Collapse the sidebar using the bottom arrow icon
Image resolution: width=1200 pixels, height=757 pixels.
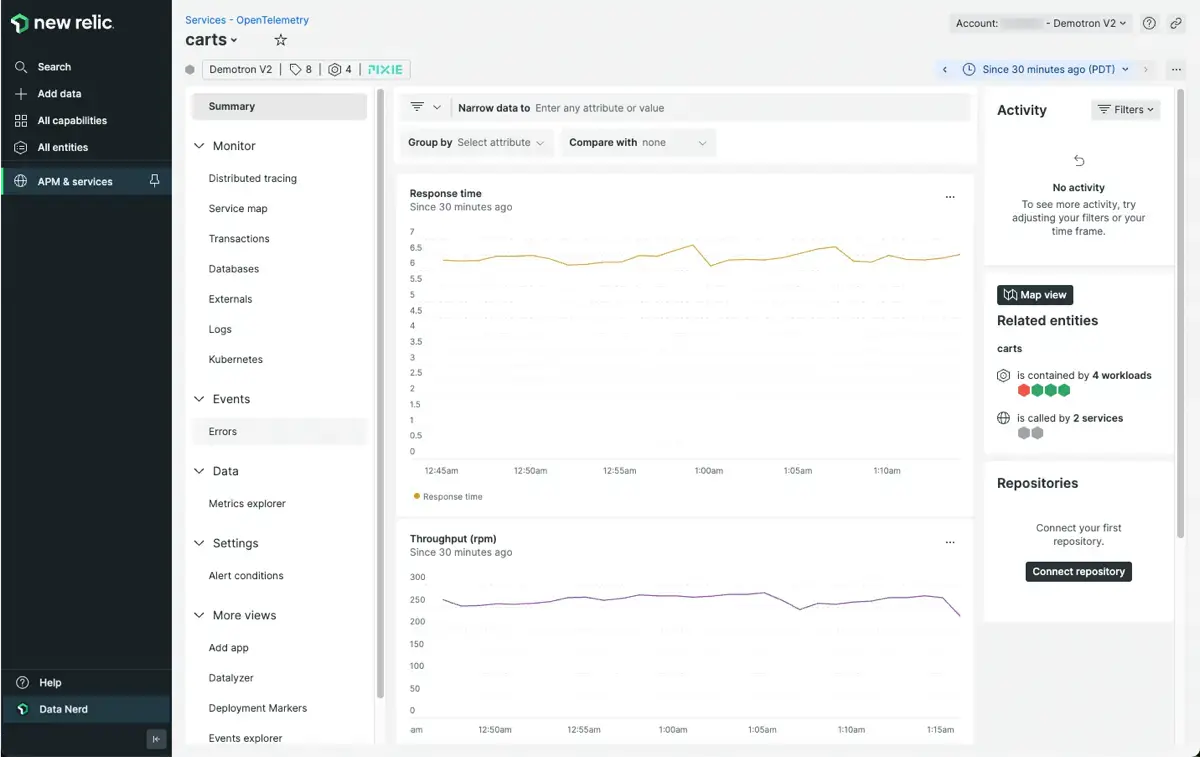156,739
